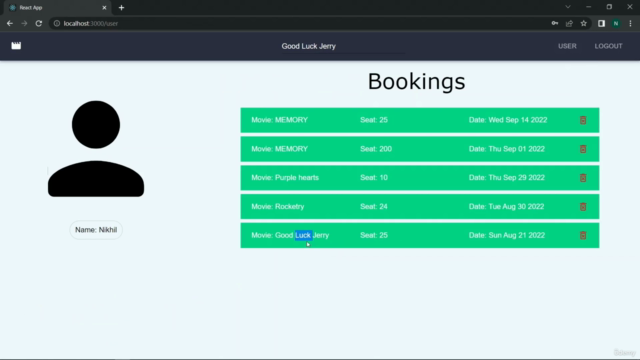Viewport: 640px width, 360px height.
Task: Select the React App tab
Action: click(x=56, y=8)
